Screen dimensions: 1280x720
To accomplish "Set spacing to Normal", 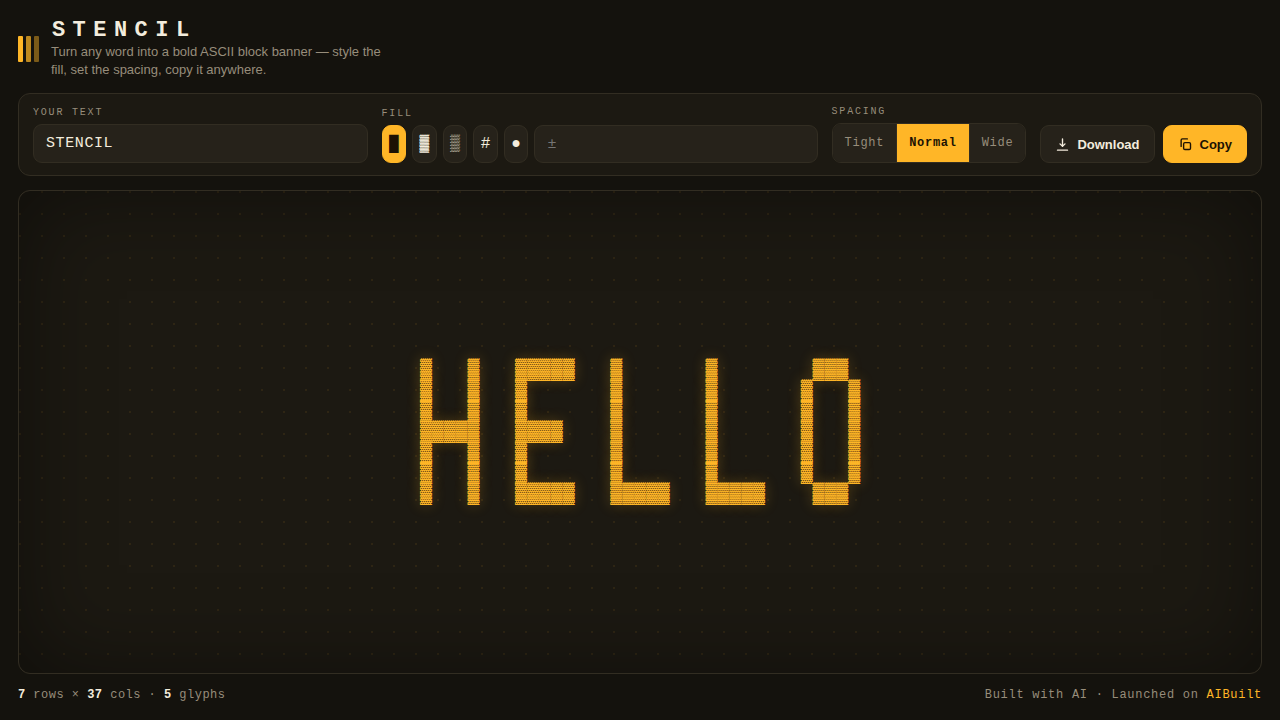I will click(933, 143).
